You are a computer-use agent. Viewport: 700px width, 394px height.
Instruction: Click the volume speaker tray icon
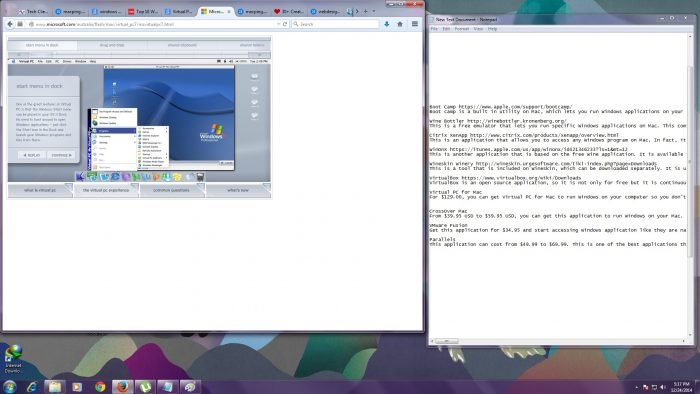pyautogui.click(x=662, y=387)
